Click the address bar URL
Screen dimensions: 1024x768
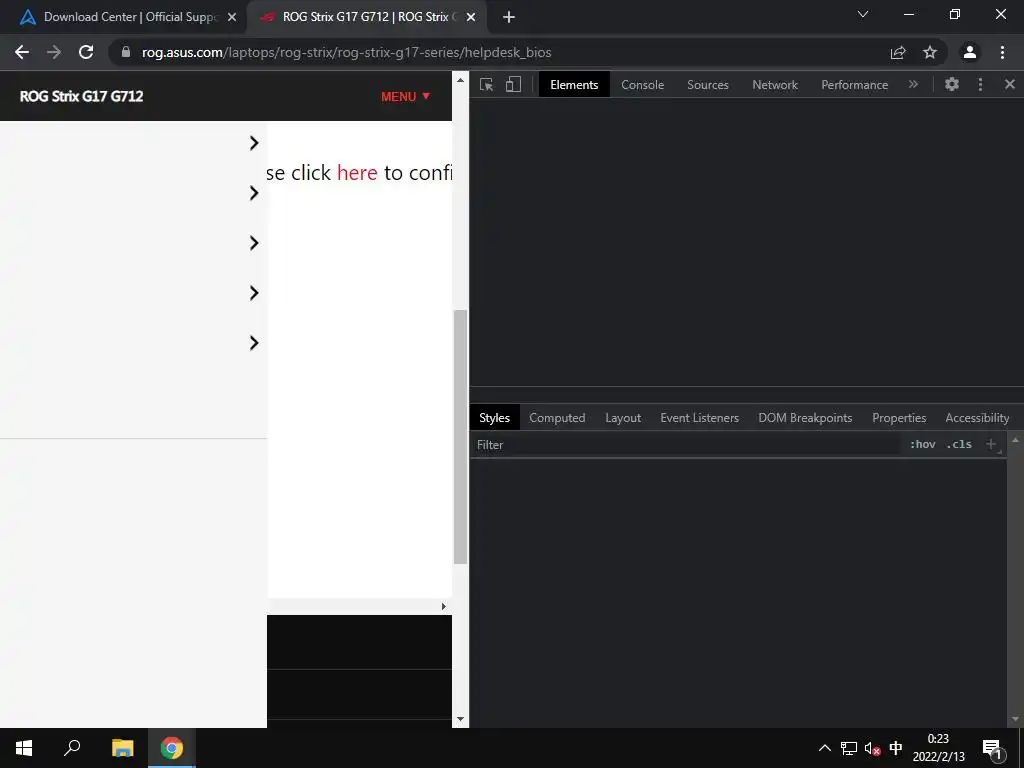coord(347,52)
